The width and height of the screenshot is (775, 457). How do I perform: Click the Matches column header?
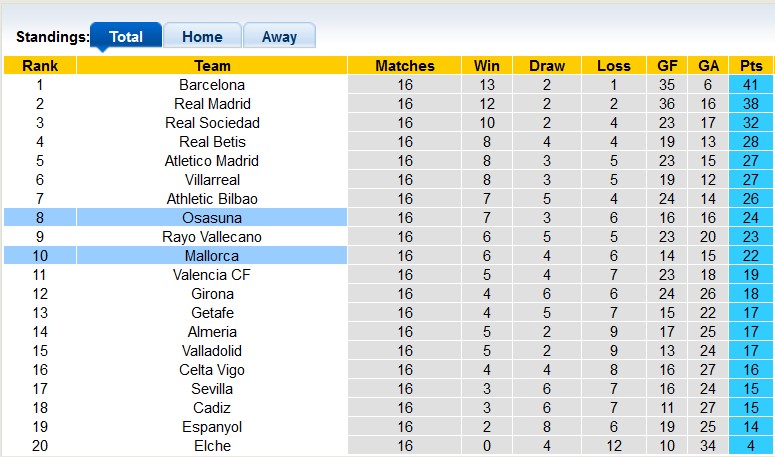click(x=405, y=66)
